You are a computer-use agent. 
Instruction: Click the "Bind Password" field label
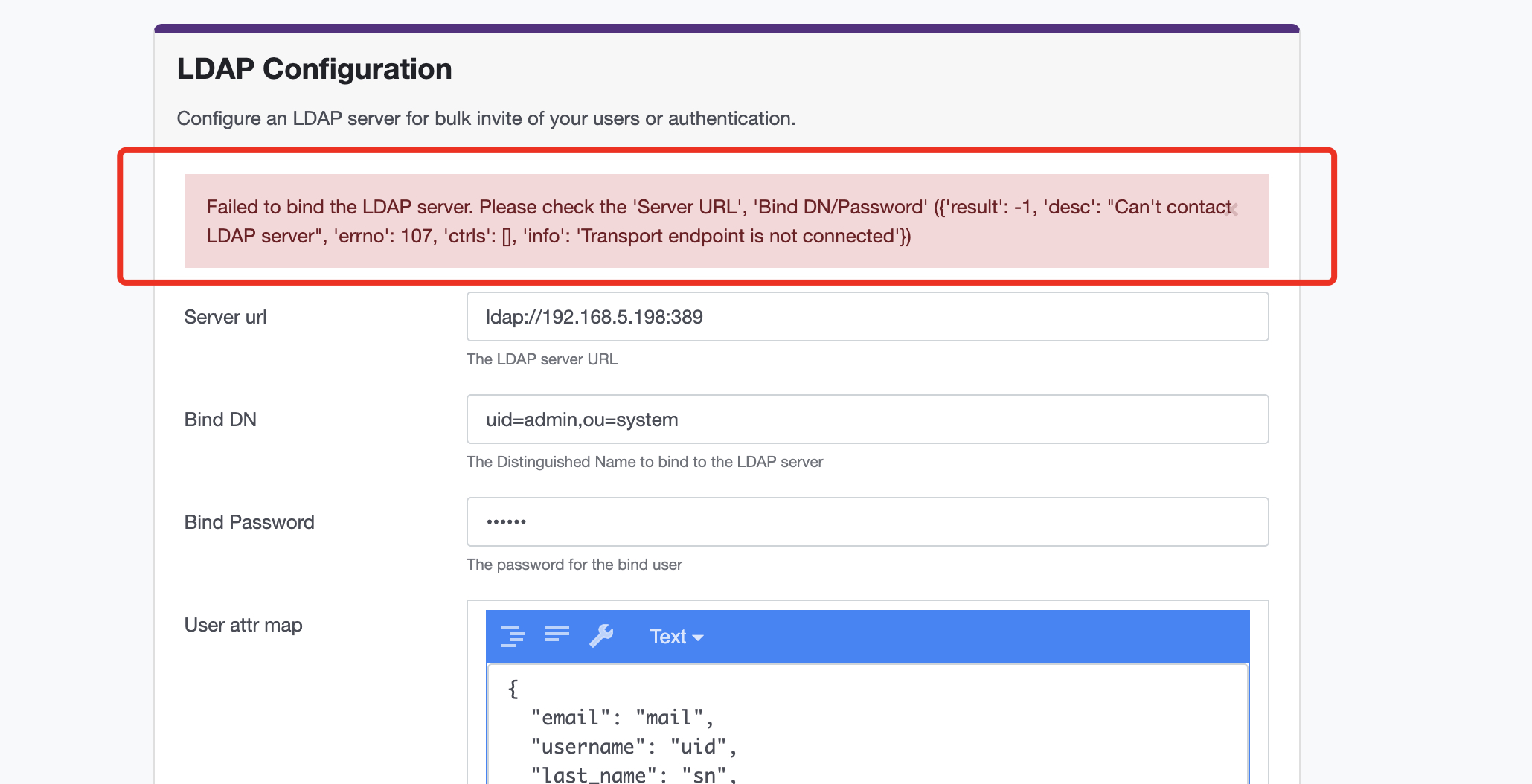249,523
